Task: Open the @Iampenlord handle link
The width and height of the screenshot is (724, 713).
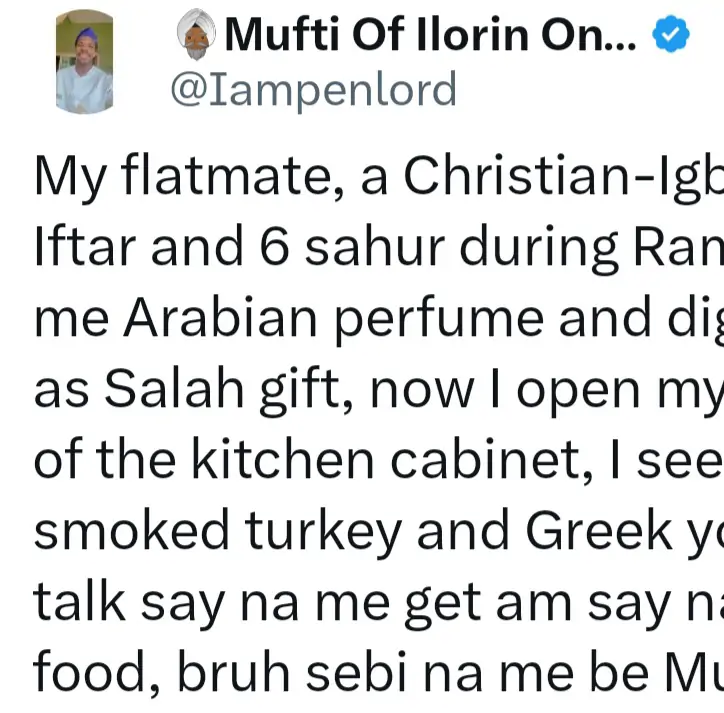Action: pos(313,90)
